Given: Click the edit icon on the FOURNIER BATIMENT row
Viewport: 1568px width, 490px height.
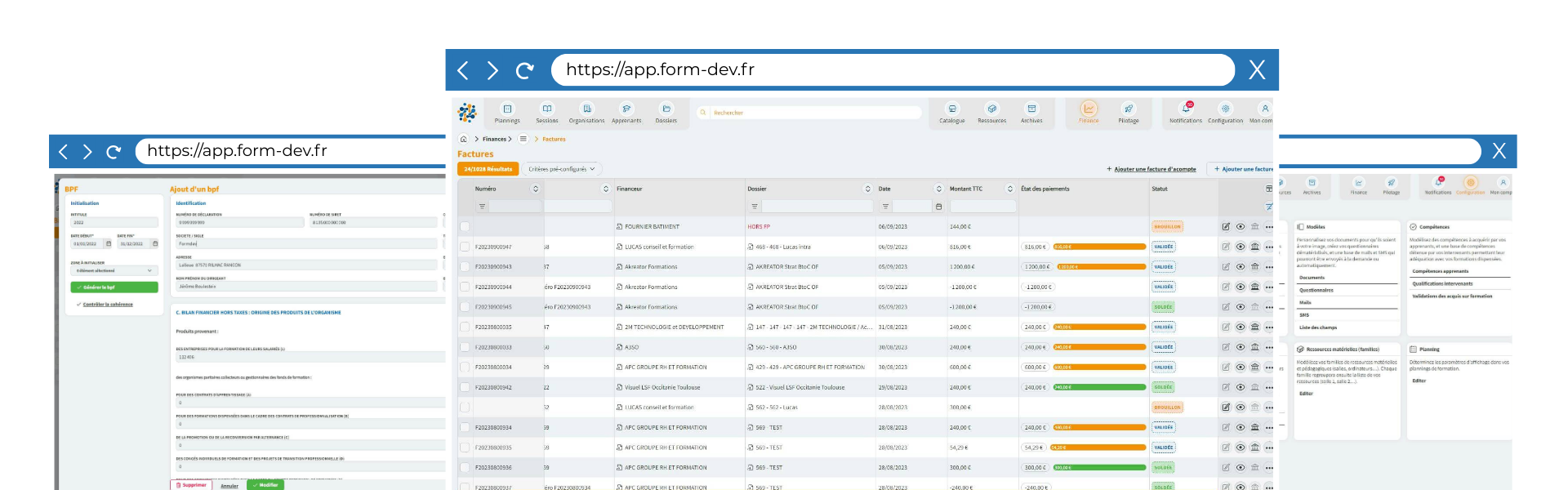Looking at the screenshot, I should tap(1226, 227).
